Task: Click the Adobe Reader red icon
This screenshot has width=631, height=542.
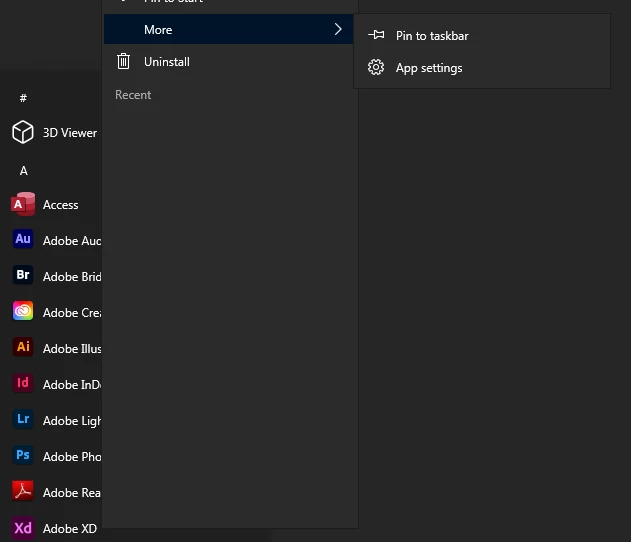Action: (23, 491)
